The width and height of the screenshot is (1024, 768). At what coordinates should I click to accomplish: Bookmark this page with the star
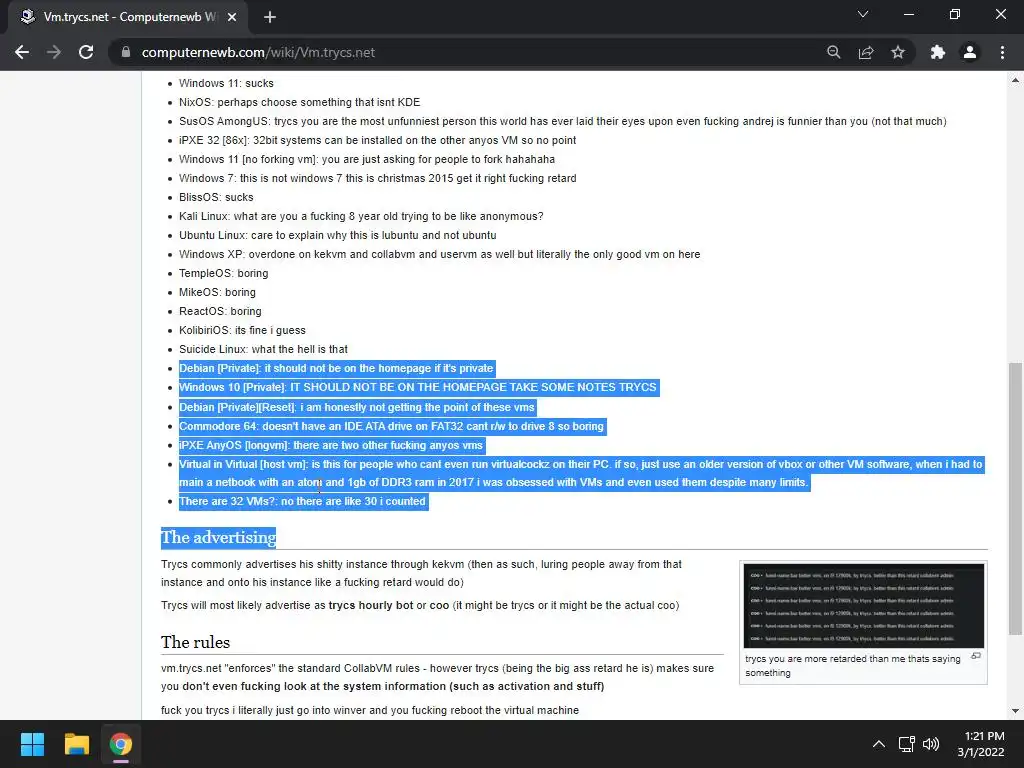(x=898, y=52)
